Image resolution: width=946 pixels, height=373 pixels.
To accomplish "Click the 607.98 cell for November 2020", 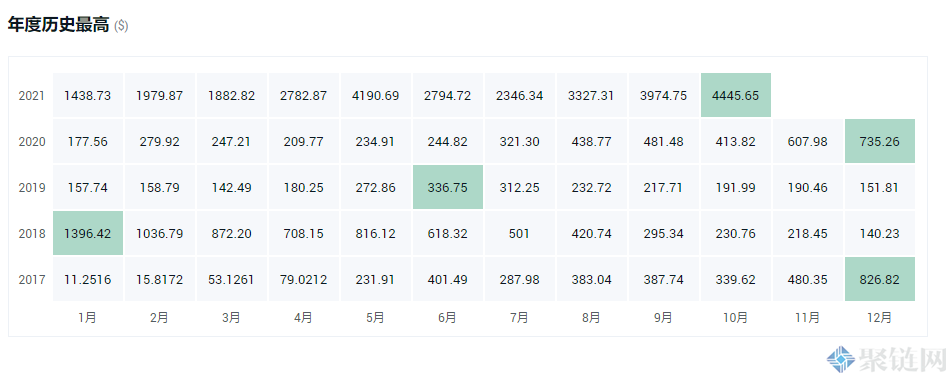I will pyautogui.click(x=808, y=141).
